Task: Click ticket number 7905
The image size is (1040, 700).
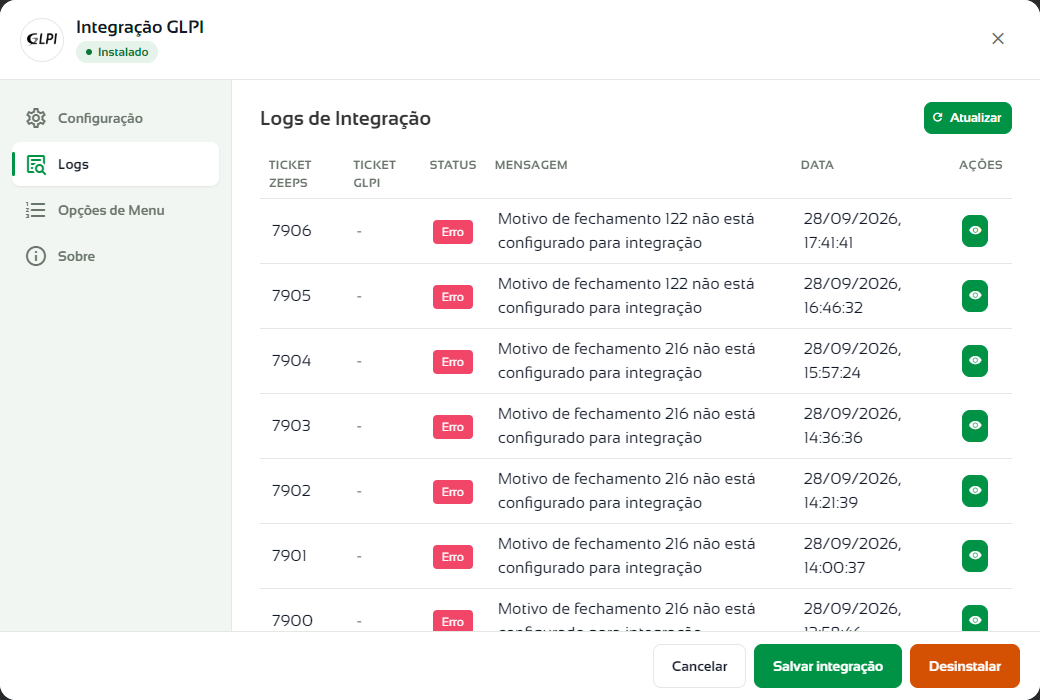Action: pos(291,296)
